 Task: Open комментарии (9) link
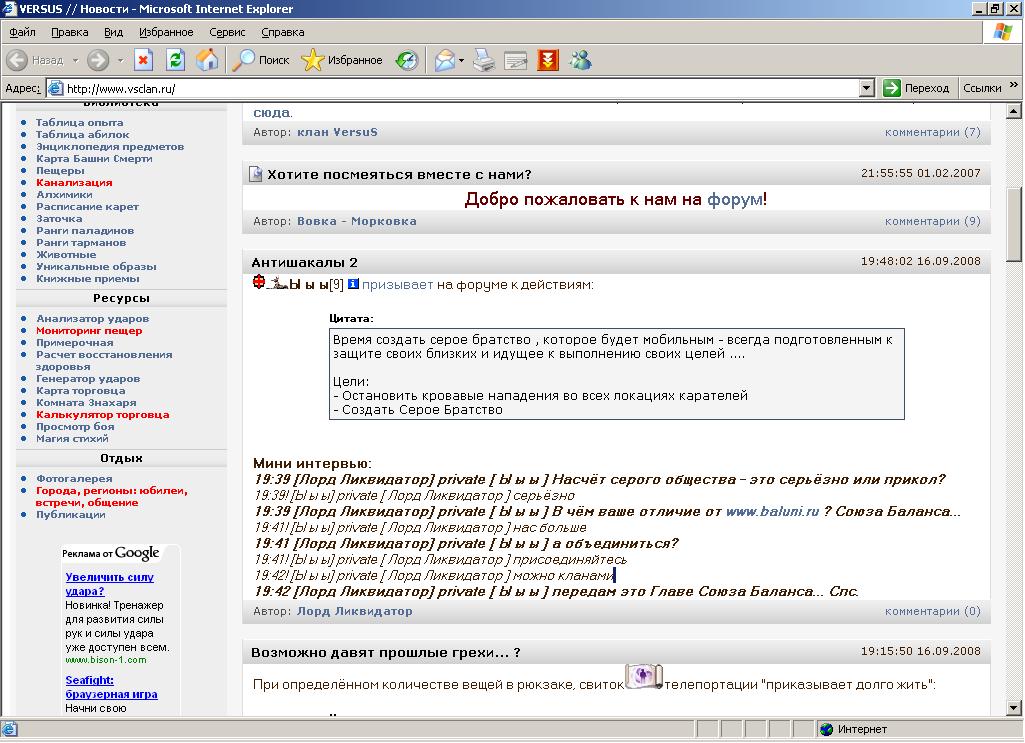pyautogui.click(x=932, y=221)
